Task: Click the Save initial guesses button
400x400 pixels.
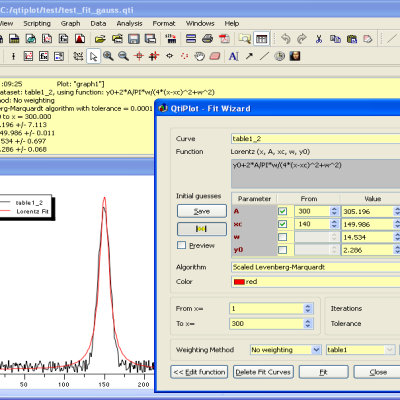Action: [x=202, y=211]
